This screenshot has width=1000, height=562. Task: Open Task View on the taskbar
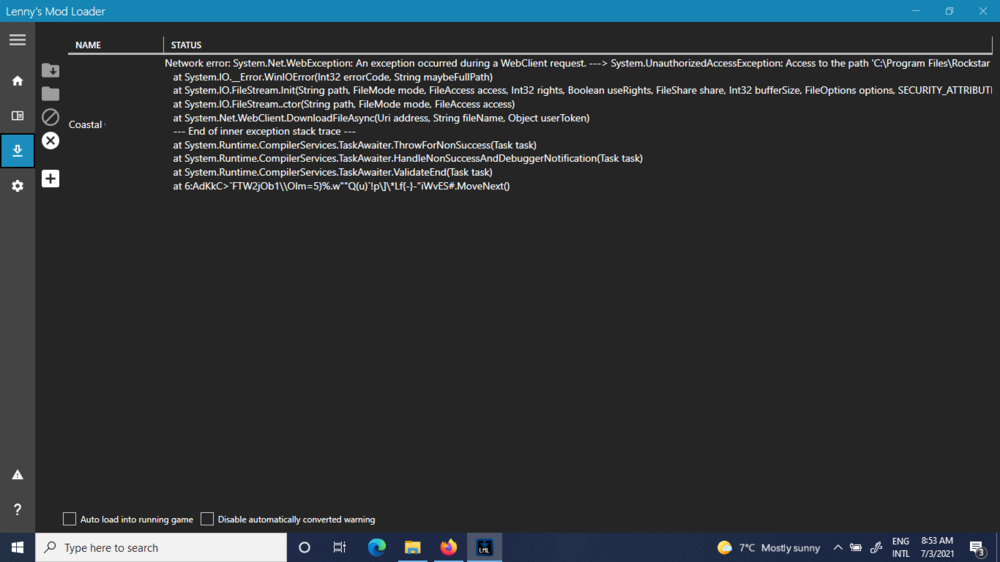coord(339,547)
